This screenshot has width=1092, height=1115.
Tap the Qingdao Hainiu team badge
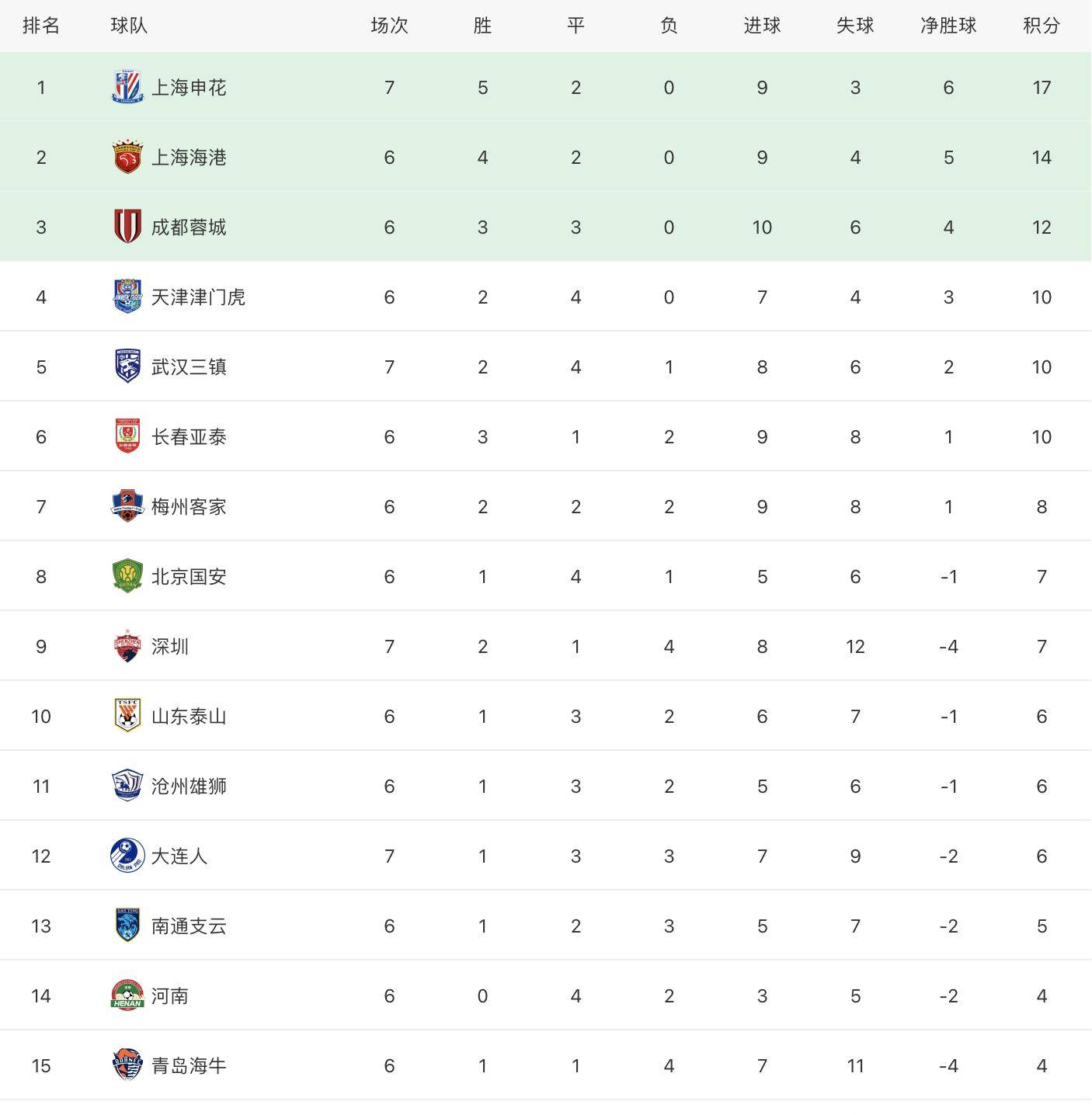[127, 1065]
